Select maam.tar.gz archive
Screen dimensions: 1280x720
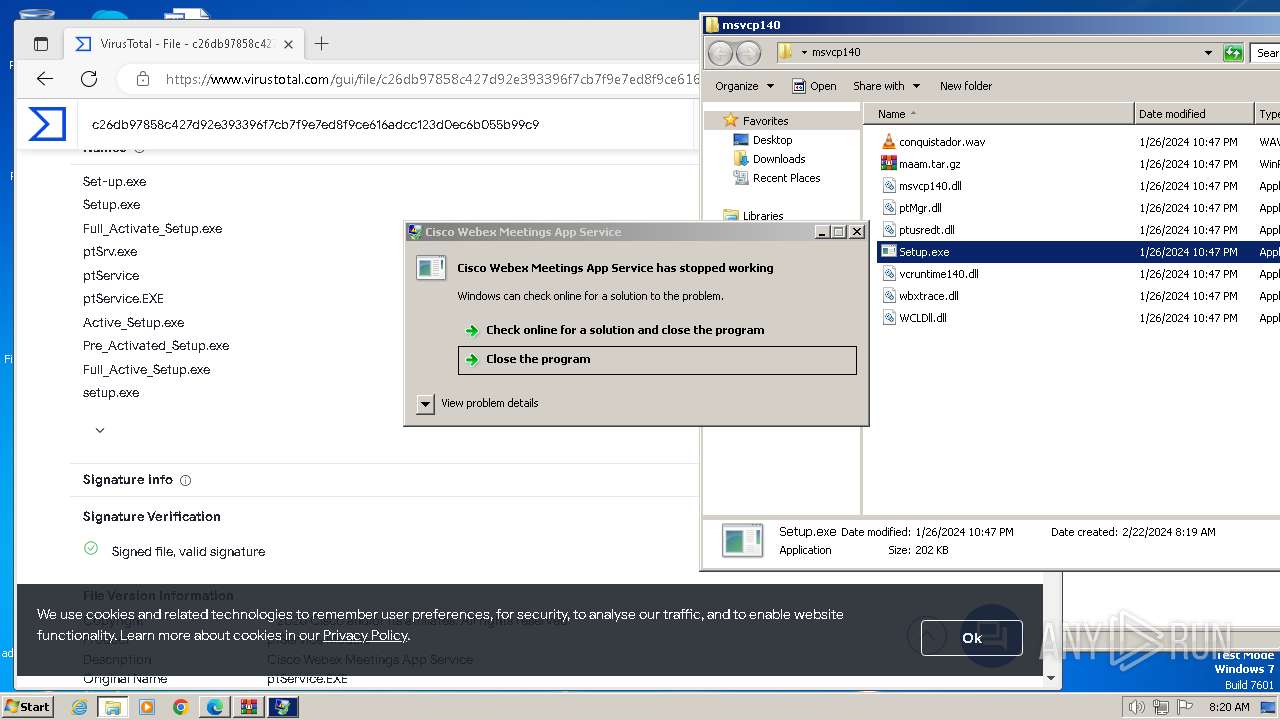(929, 164)
